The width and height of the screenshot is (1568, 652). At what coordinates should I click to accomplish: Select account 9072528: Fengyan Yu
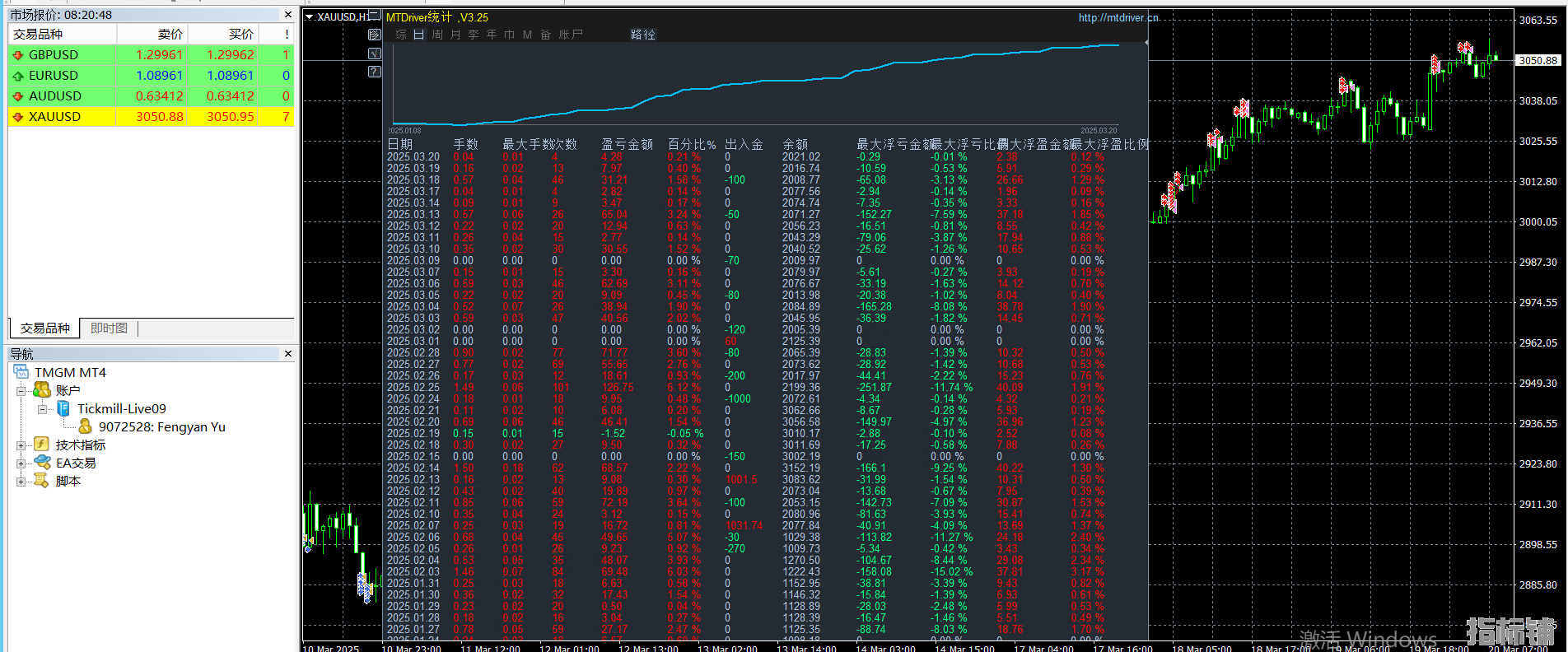(161, 426)
